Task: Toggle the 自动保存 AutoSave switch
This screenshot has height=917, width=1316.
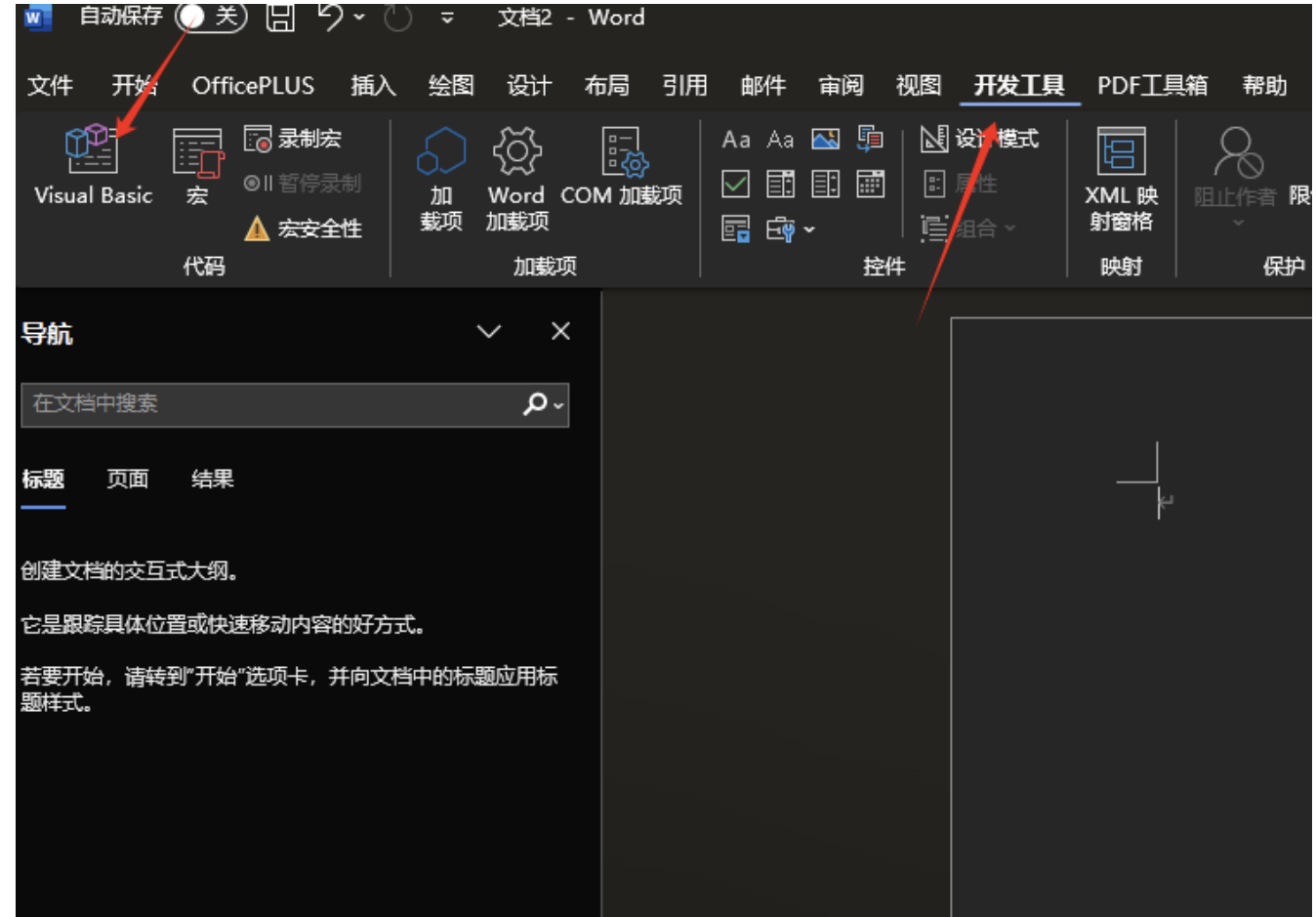Action: pos(209,17)
